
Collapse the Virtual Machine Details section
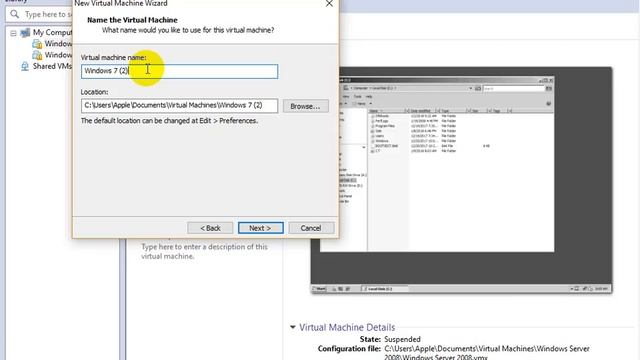tap(293, 327)
